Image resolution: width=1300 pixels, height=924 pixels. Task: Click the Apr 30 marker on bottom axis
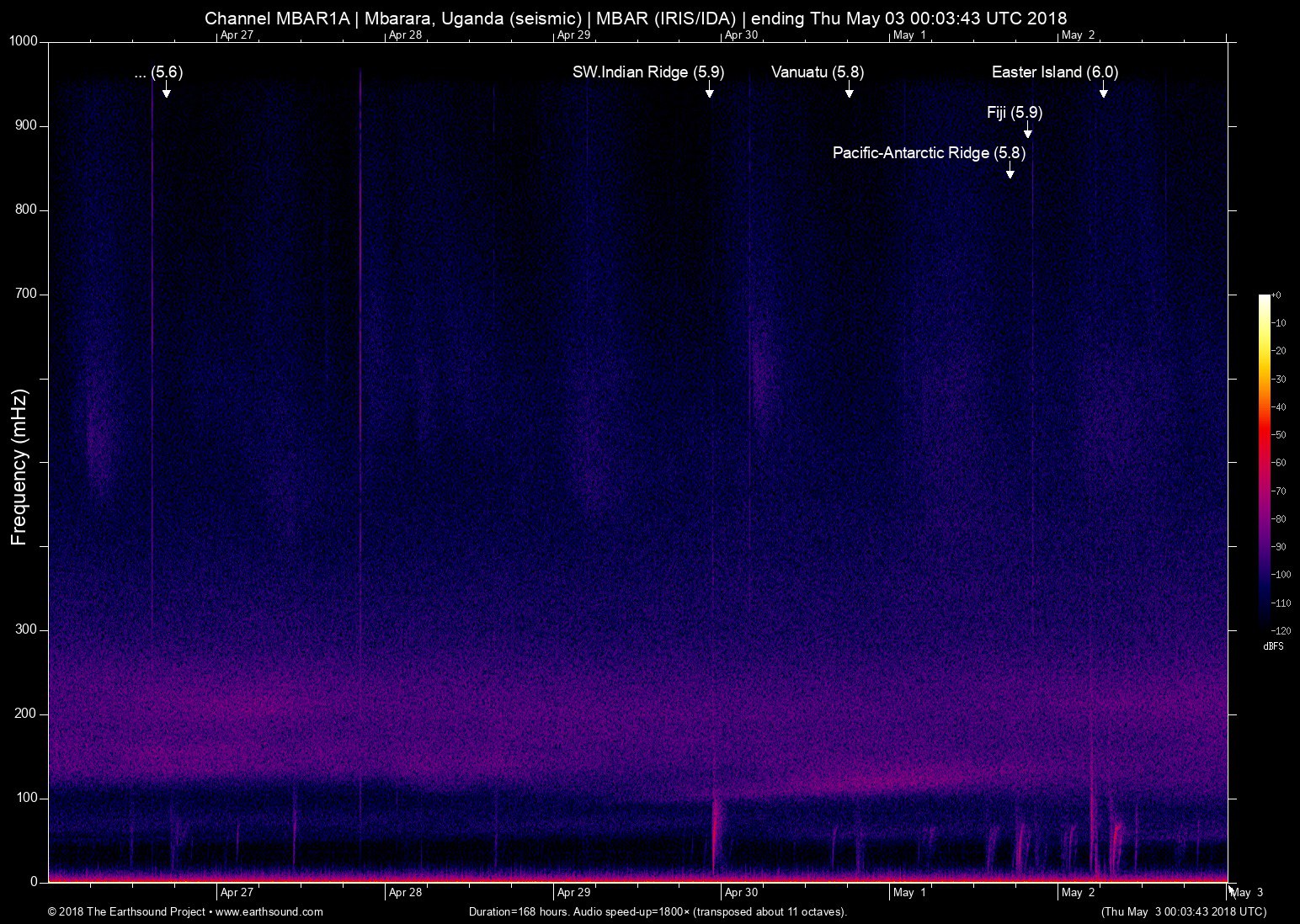(741, 892)
